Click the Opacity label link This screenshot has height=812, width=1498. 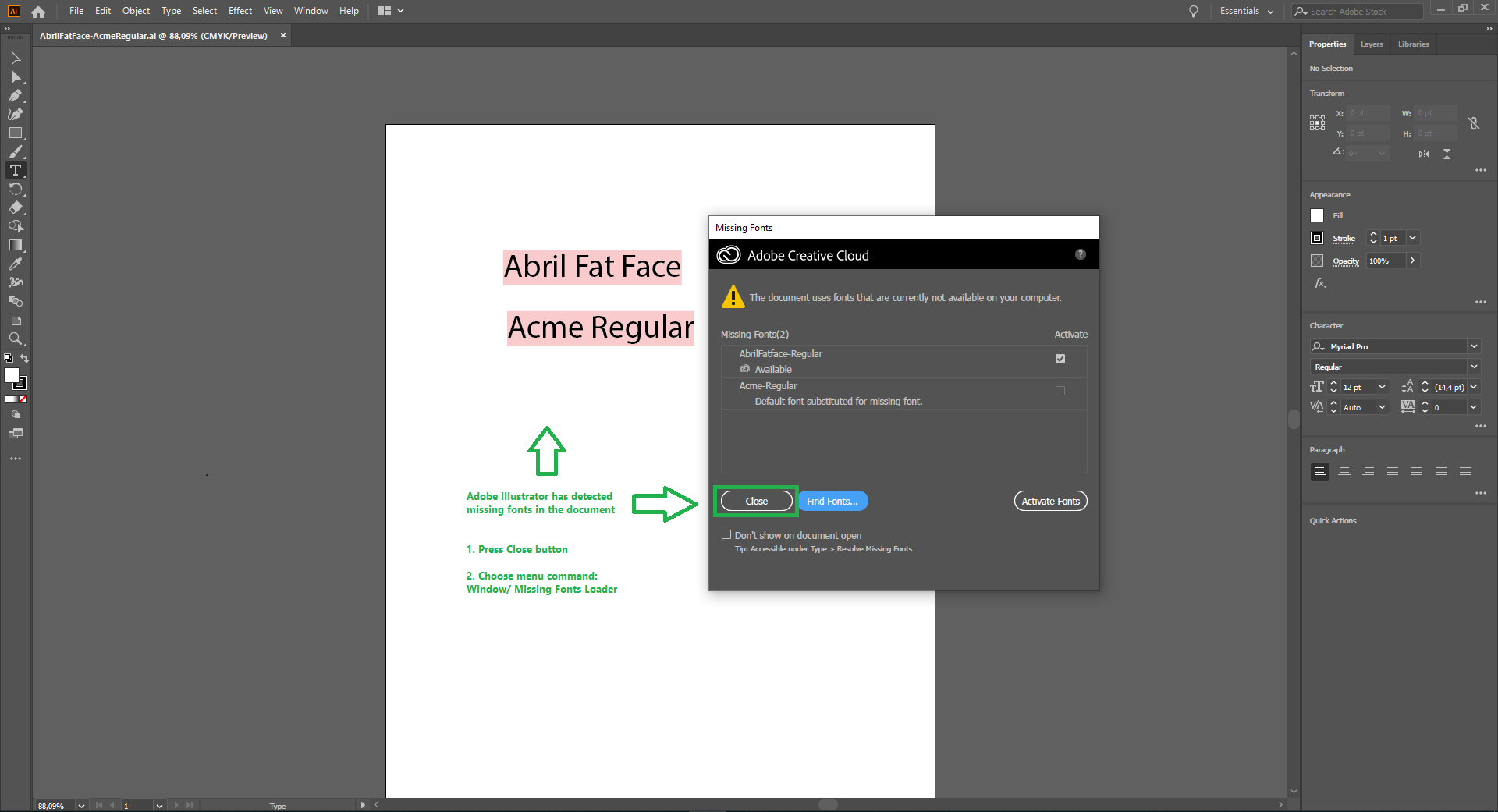pyautogui.click(x=1346, y=261)
